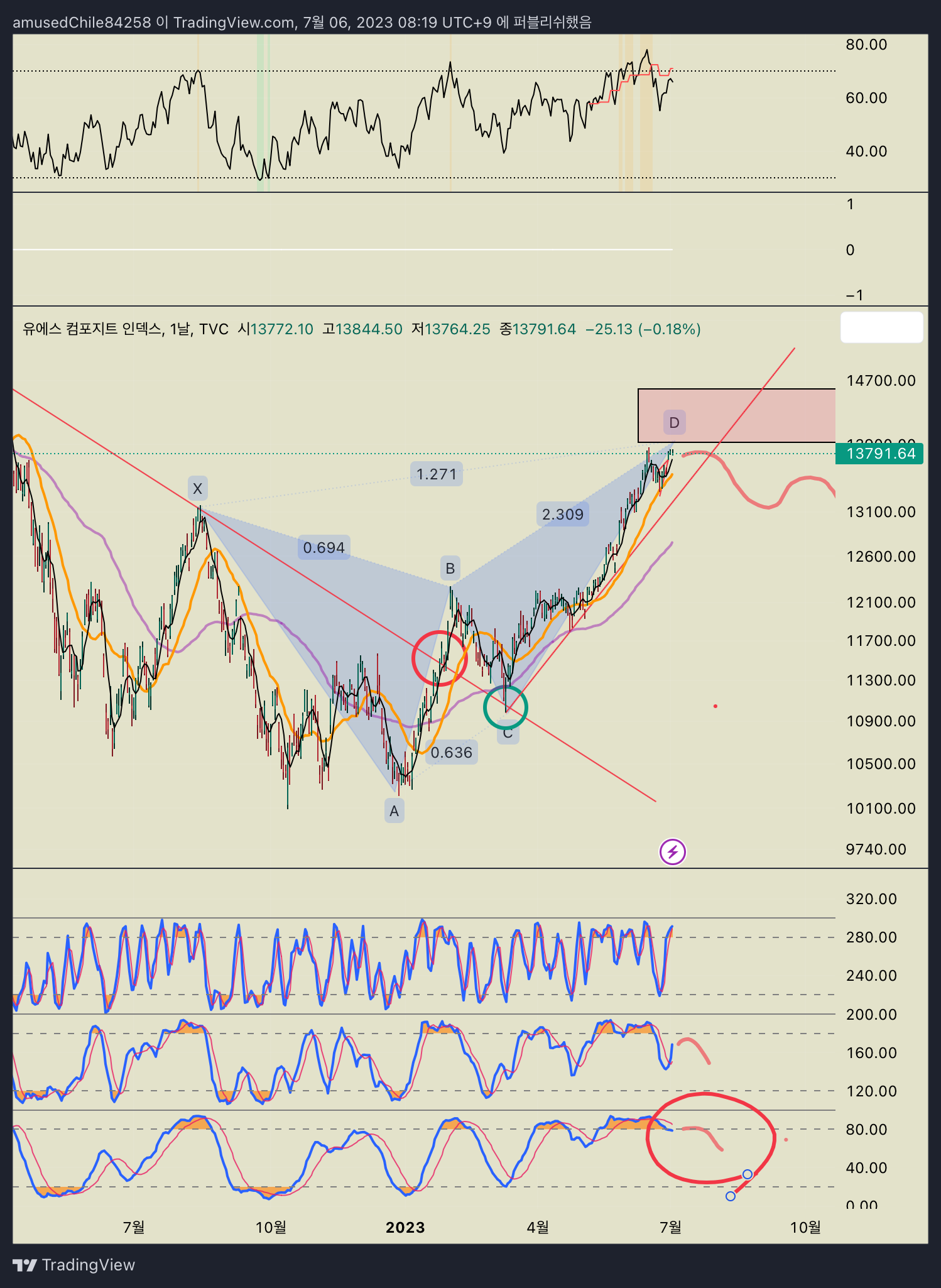Click the 2.309 ratio label
The height and width of the screenshot is (1288, 941).
click(x=563, y=515)
